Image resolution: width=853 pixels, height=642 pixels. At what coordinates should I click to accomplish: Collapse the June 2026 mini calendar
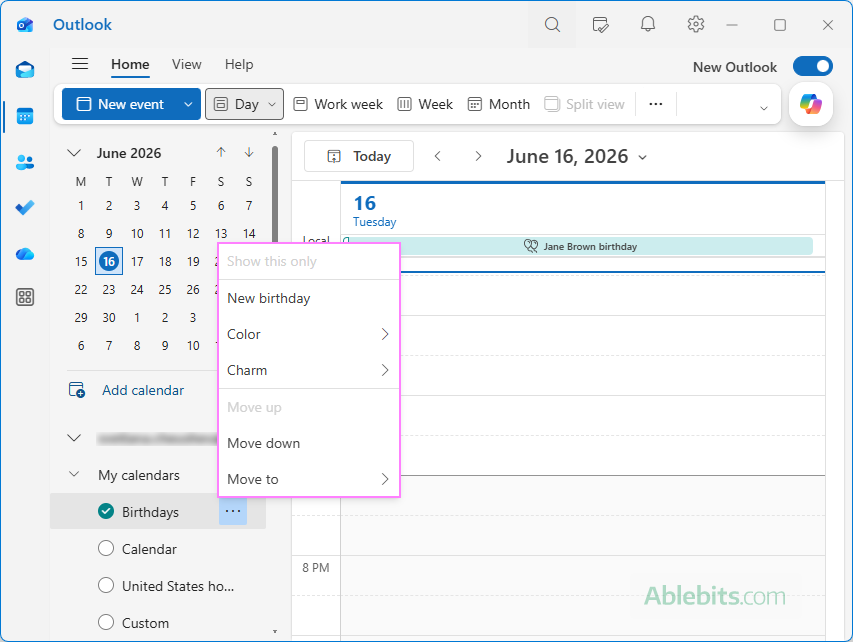(74, 153)
